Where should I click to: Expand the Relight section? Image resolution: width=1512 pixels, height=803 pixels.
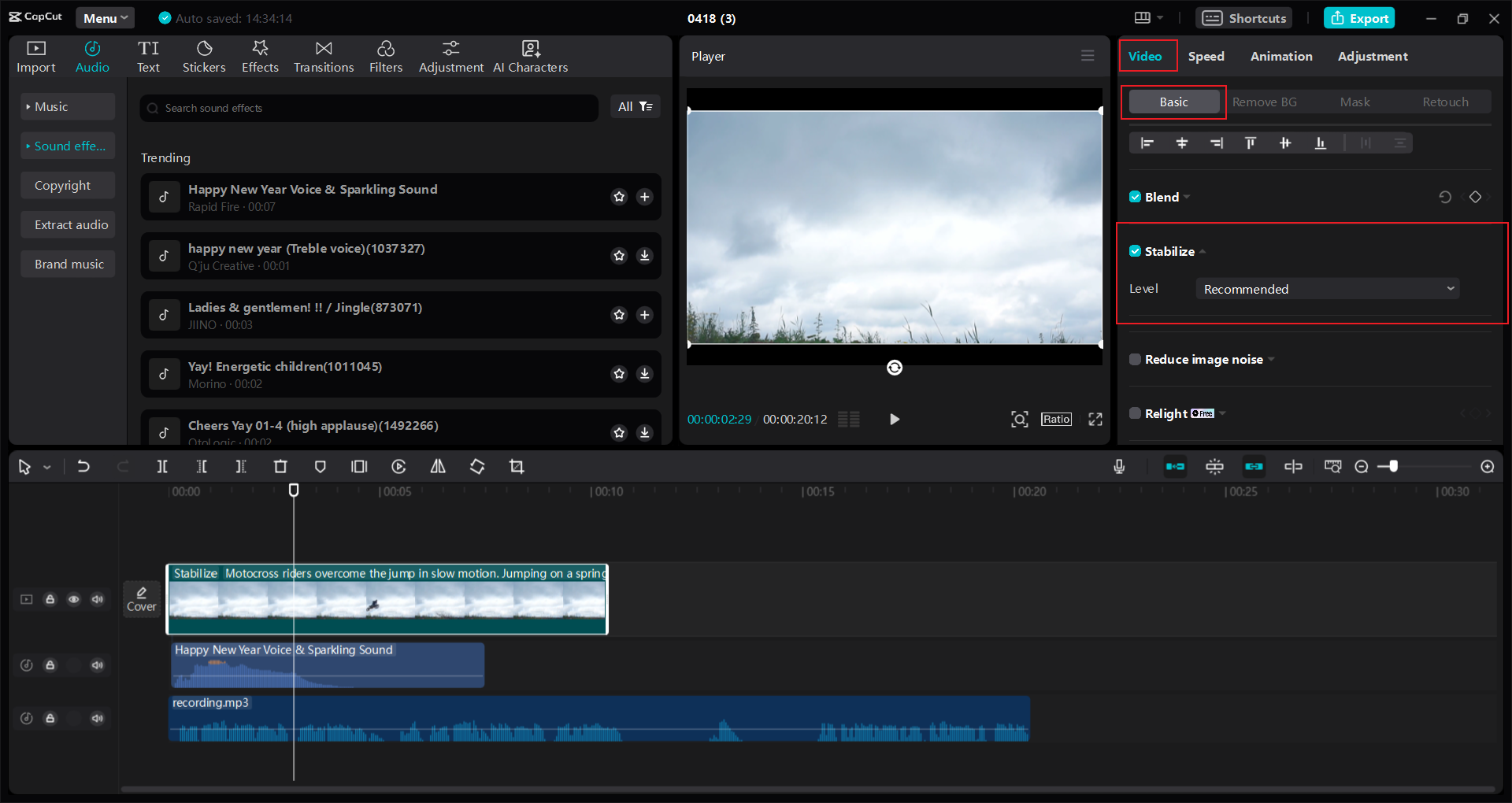point(1222,413)
